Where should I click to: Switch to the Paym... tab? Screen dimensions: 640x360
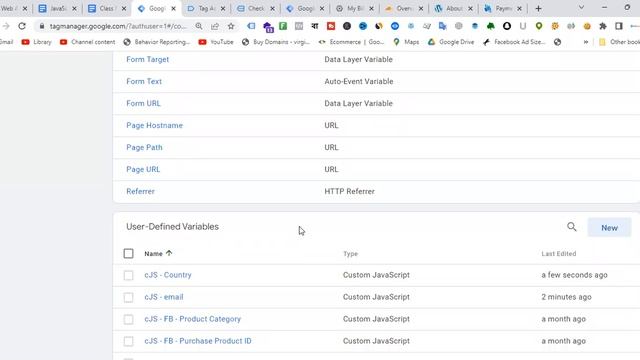coord(503,9)
